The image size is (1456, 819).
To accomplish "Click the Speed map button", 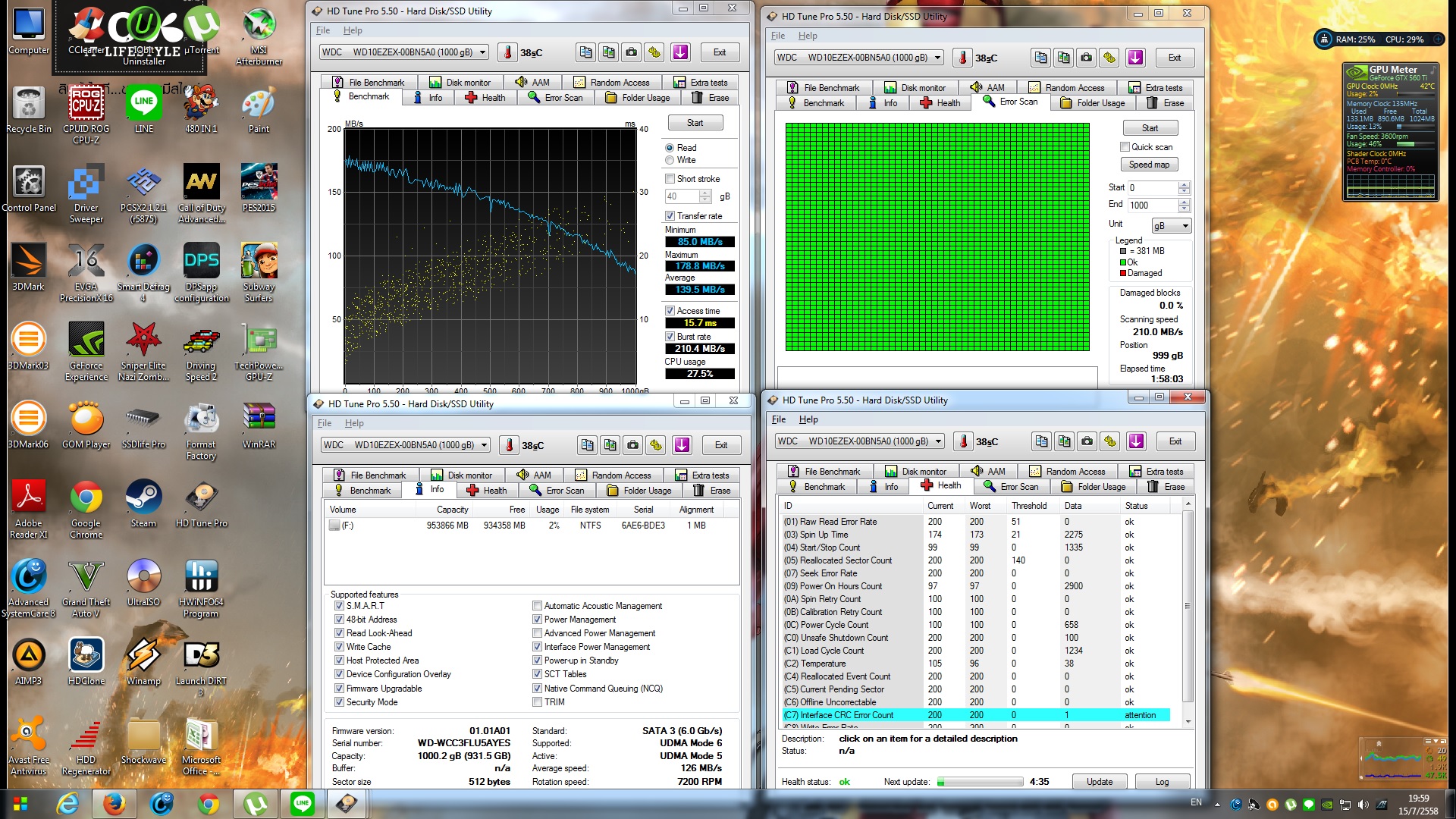I will click(1149, 165).
